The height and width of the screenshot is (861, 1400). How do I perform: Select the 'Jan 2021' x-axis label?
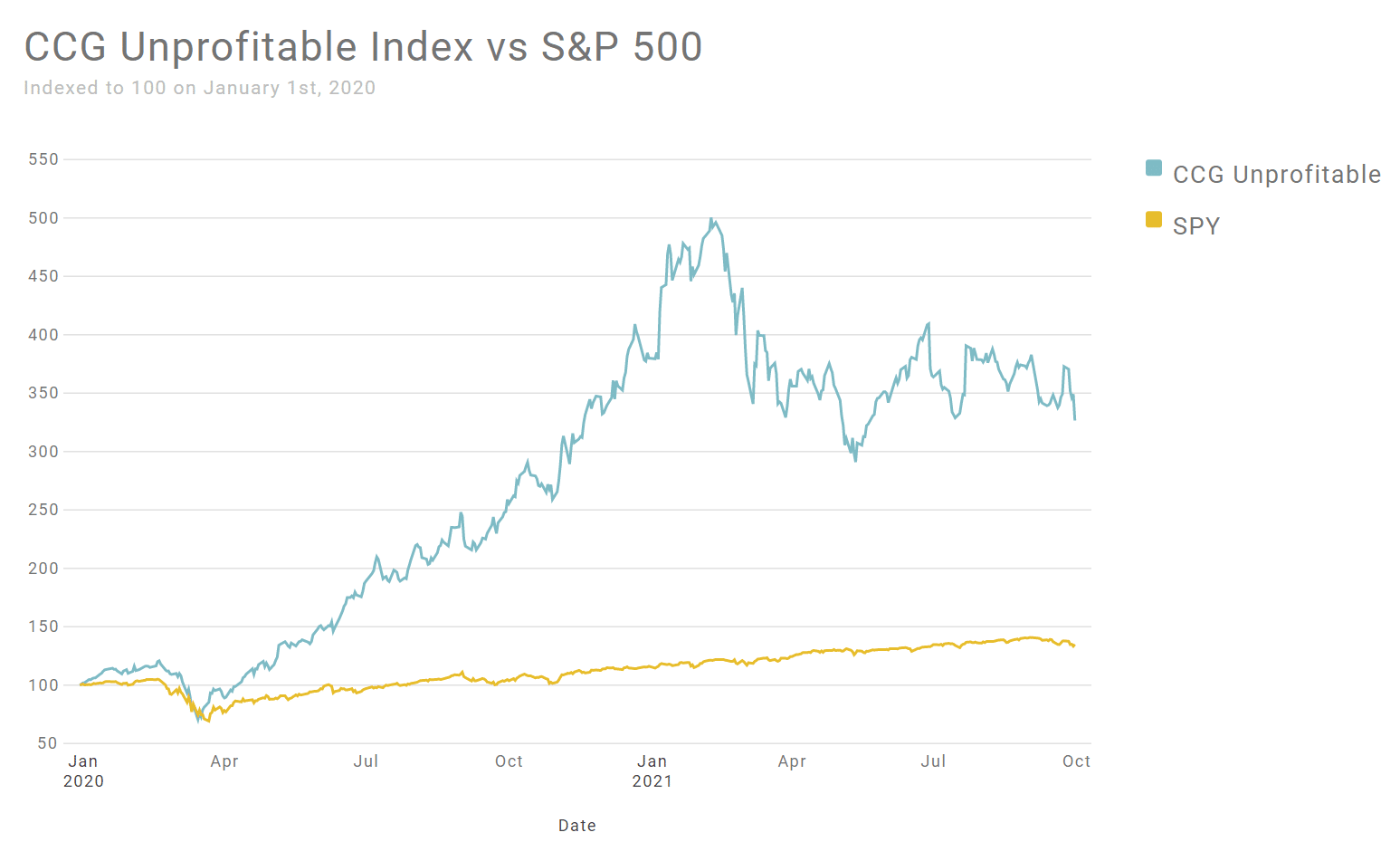click(652, 770)
